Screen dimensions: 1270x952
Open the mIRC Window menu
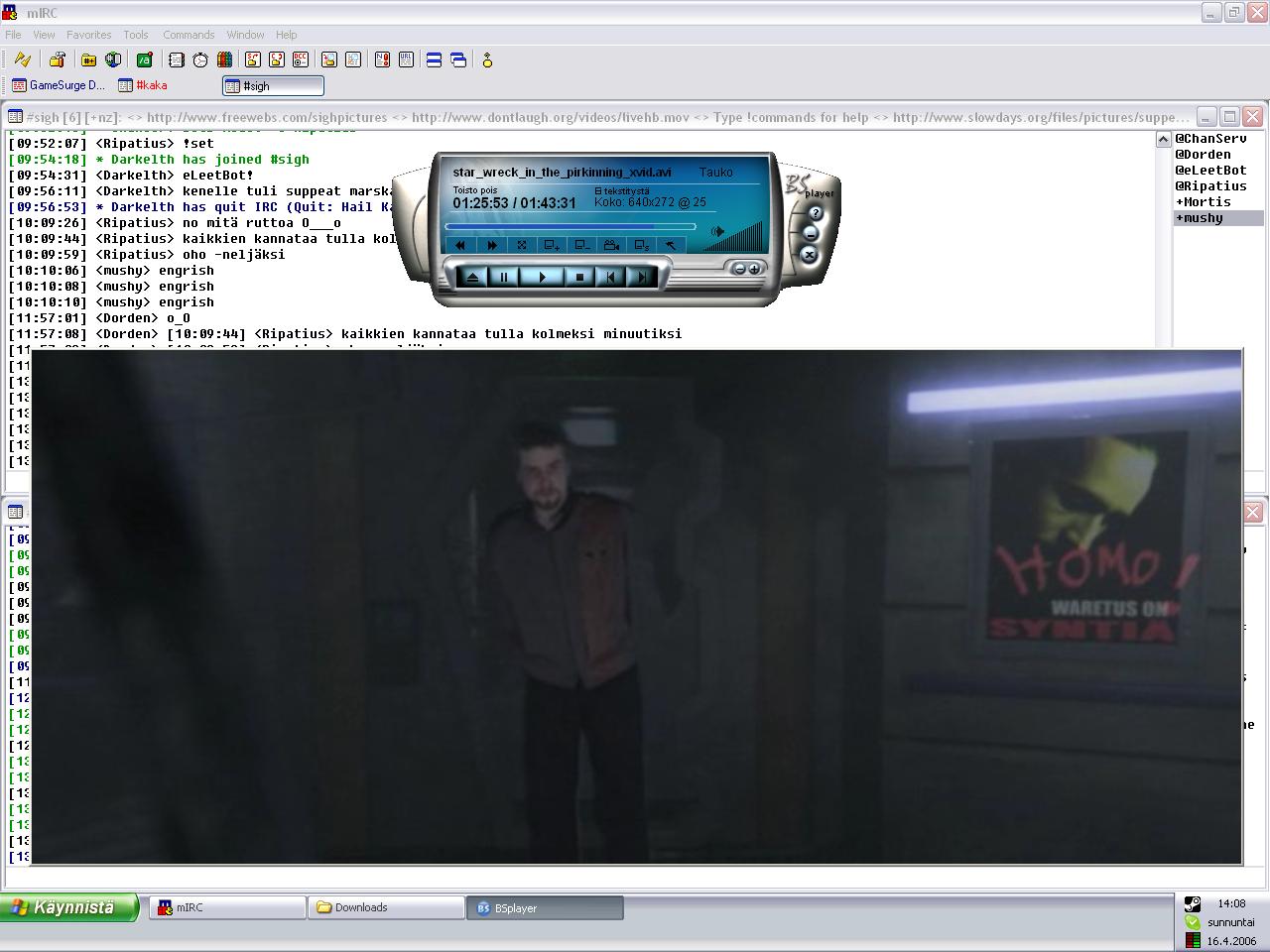coord(245,35)
